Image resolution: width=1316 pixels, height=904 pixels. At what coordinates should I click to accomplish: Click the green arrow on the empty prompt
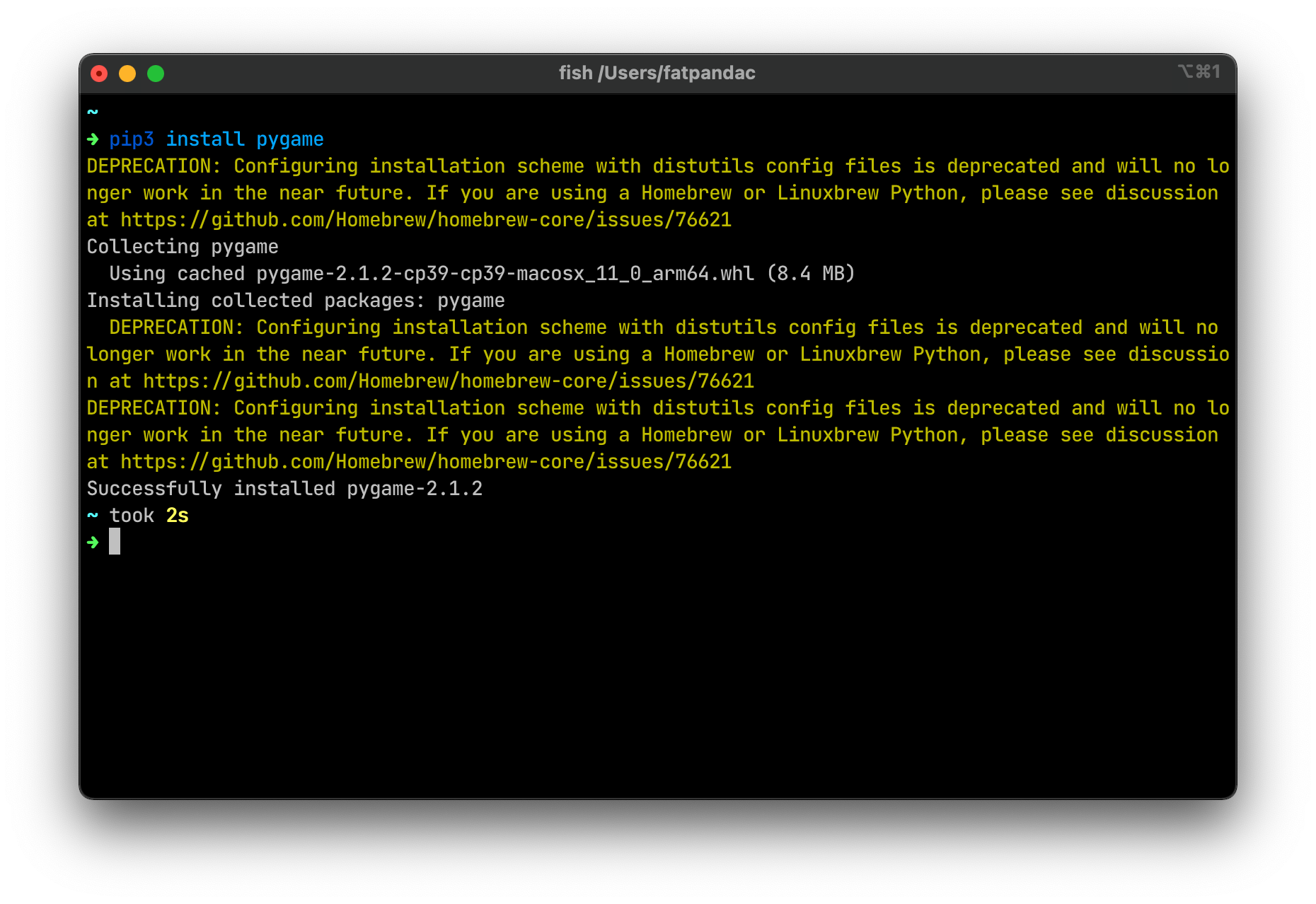point(93,543)
